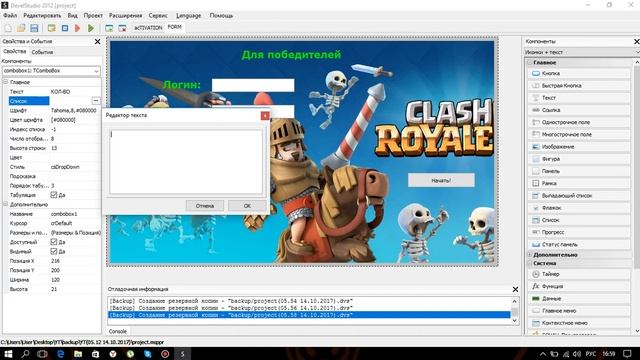The height and width of the screenshot is (360, 640).
Task: Open the Редактировать menu
Action: point(42,16)
